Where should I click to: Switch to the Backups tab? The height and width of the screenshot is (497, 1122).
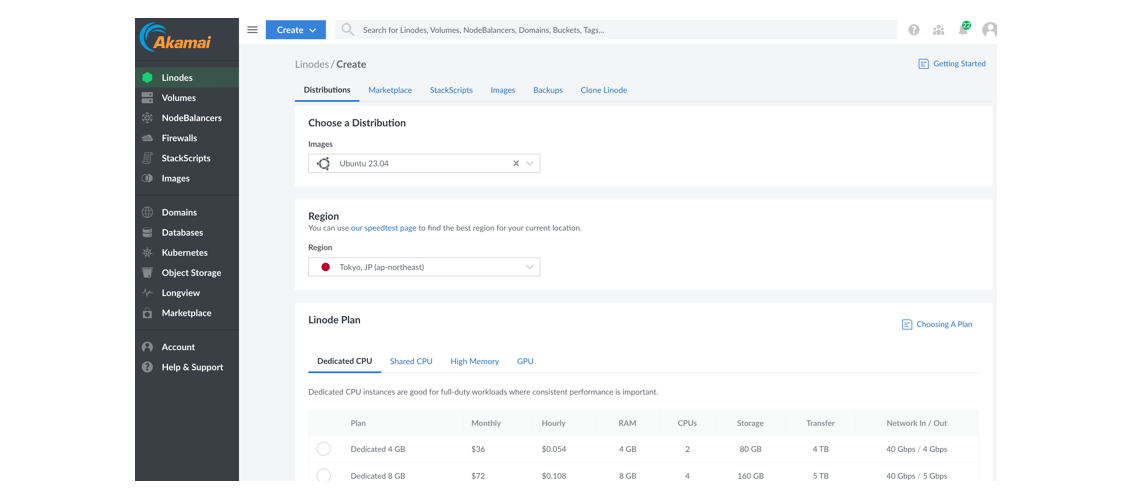(x=548, y=90)
